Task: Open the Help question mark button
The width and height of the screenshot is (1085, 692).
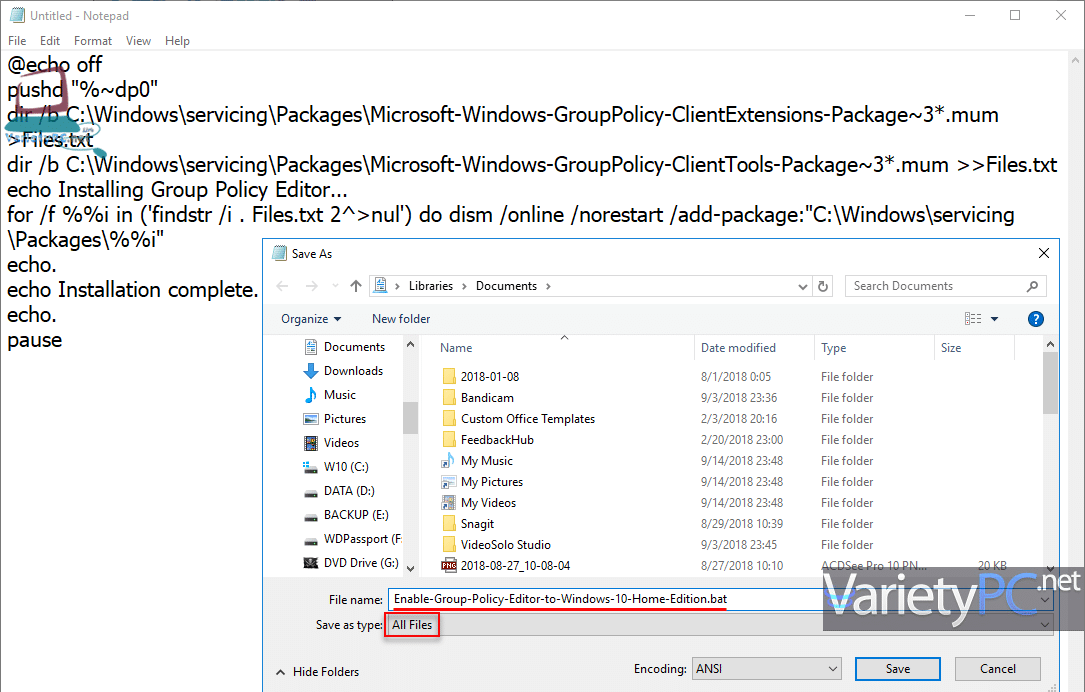Action: (1035, 319)
